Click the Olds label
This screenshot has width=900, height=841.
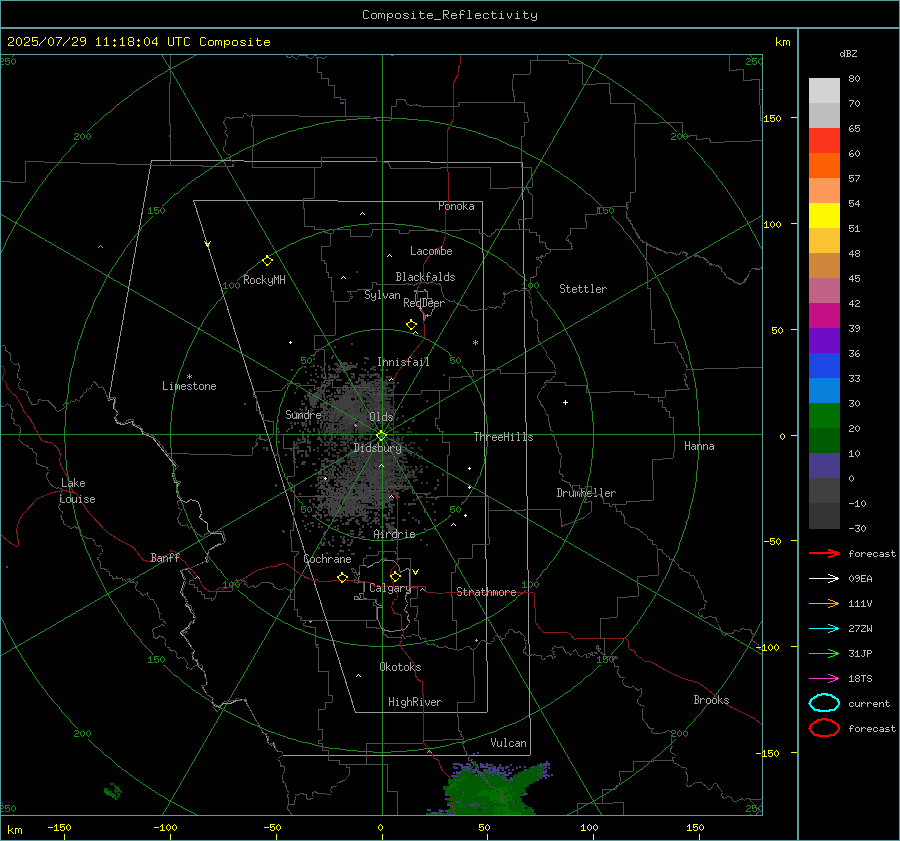point(381,417)
